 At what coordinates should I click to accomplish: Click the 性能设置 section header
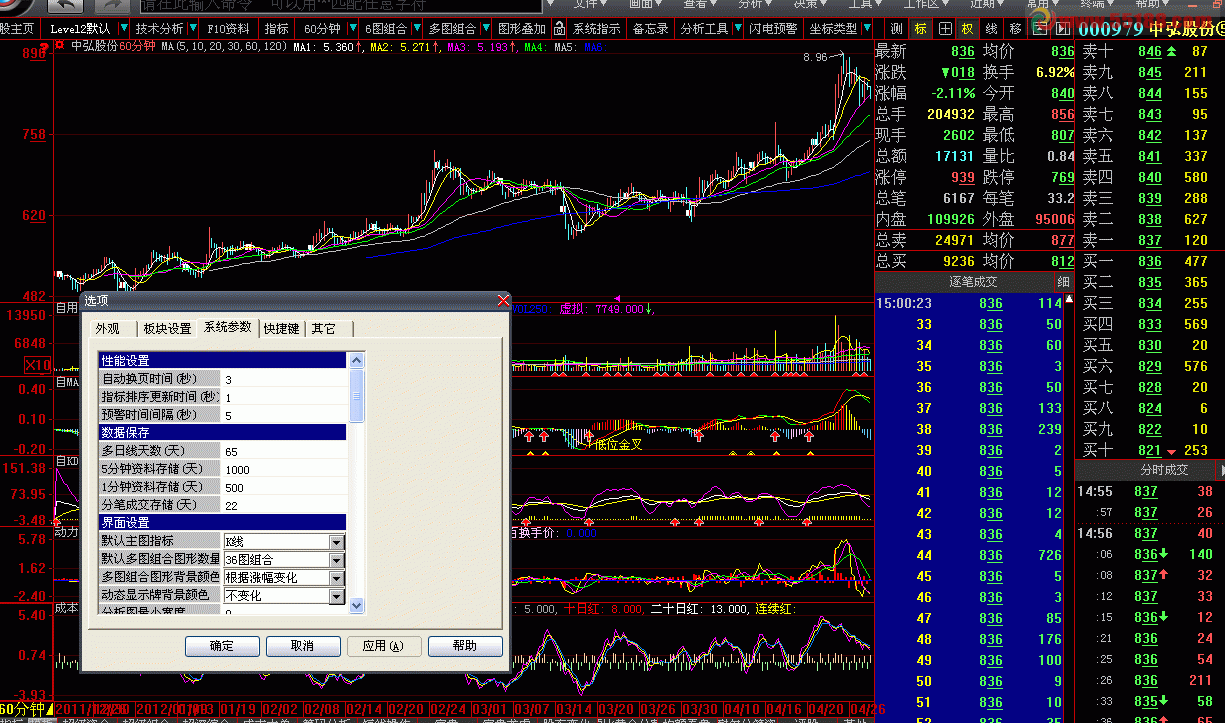click(222, 361)
